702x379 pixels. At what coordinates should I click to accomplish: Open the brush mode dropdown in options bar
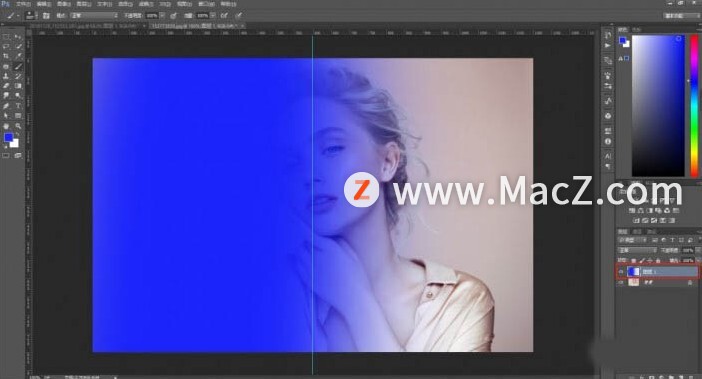[x=93, y=16]
